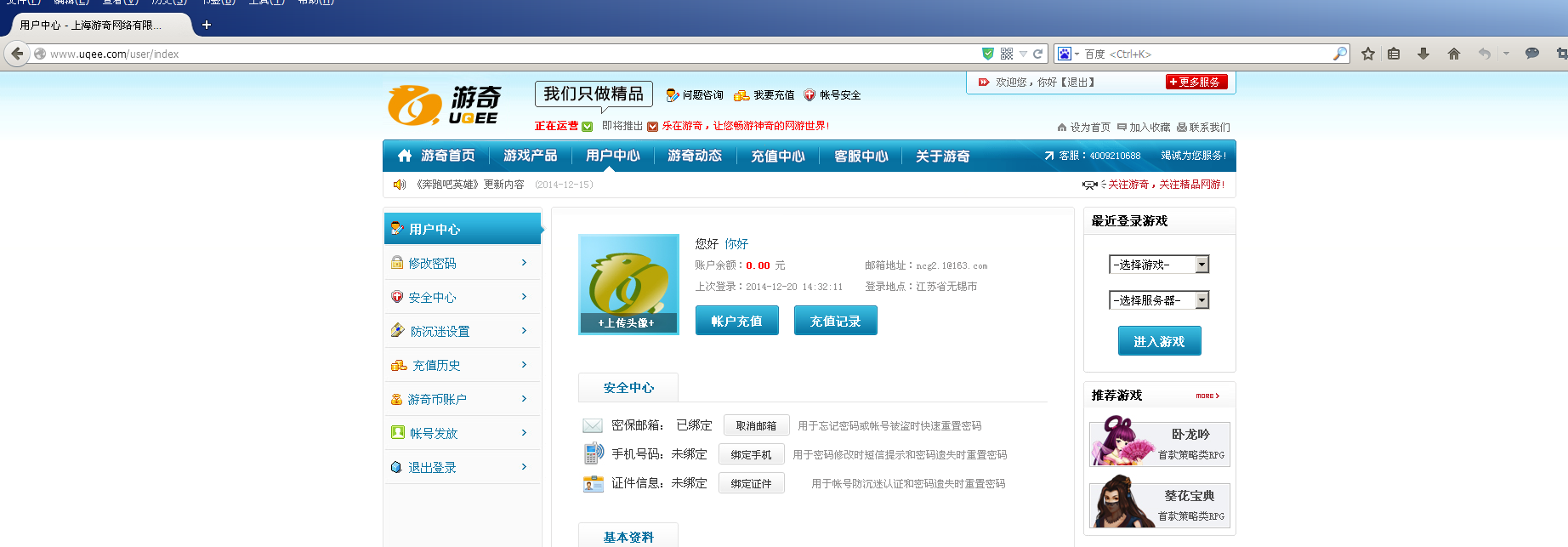
Task: Open new tab with plus button
Action: pyautogui.click(x=207, y=25)
